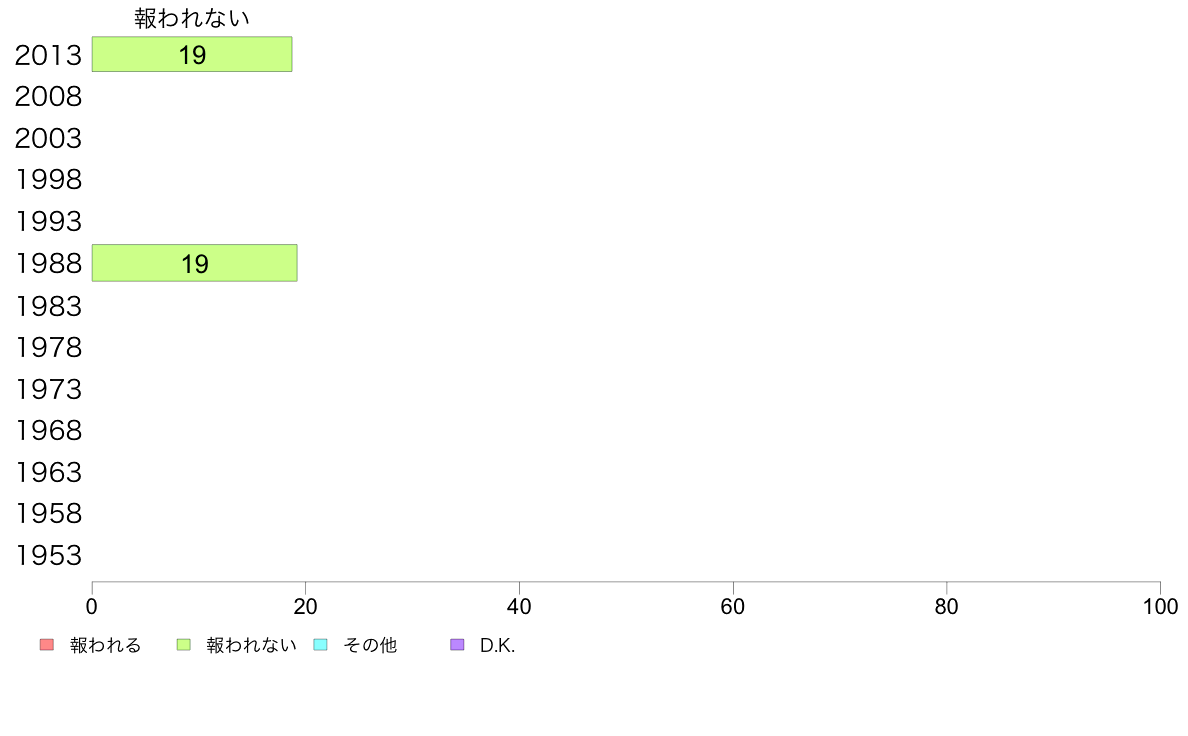Toggle the D.K. legend text

(x=497, y=645)
